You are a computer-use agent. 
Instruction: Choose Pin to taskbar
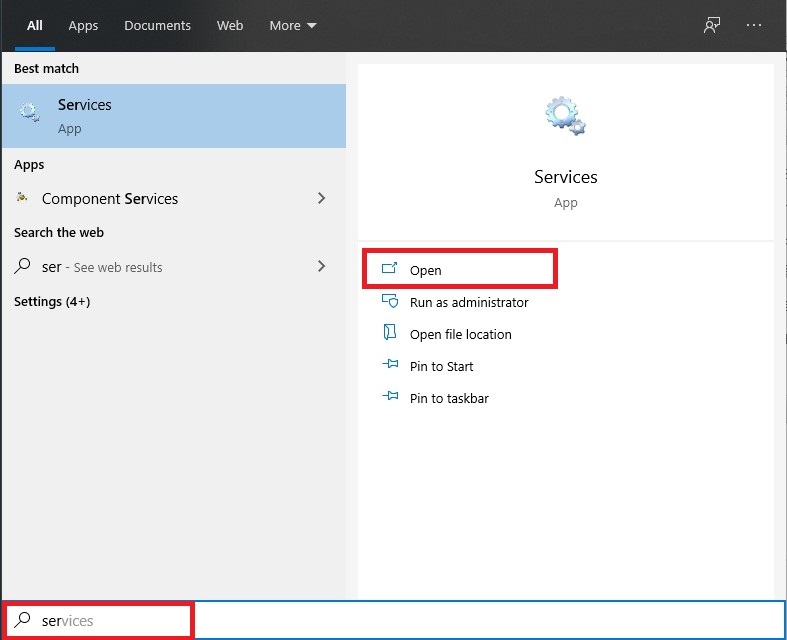pyautogui.click(x=449, y=399)
